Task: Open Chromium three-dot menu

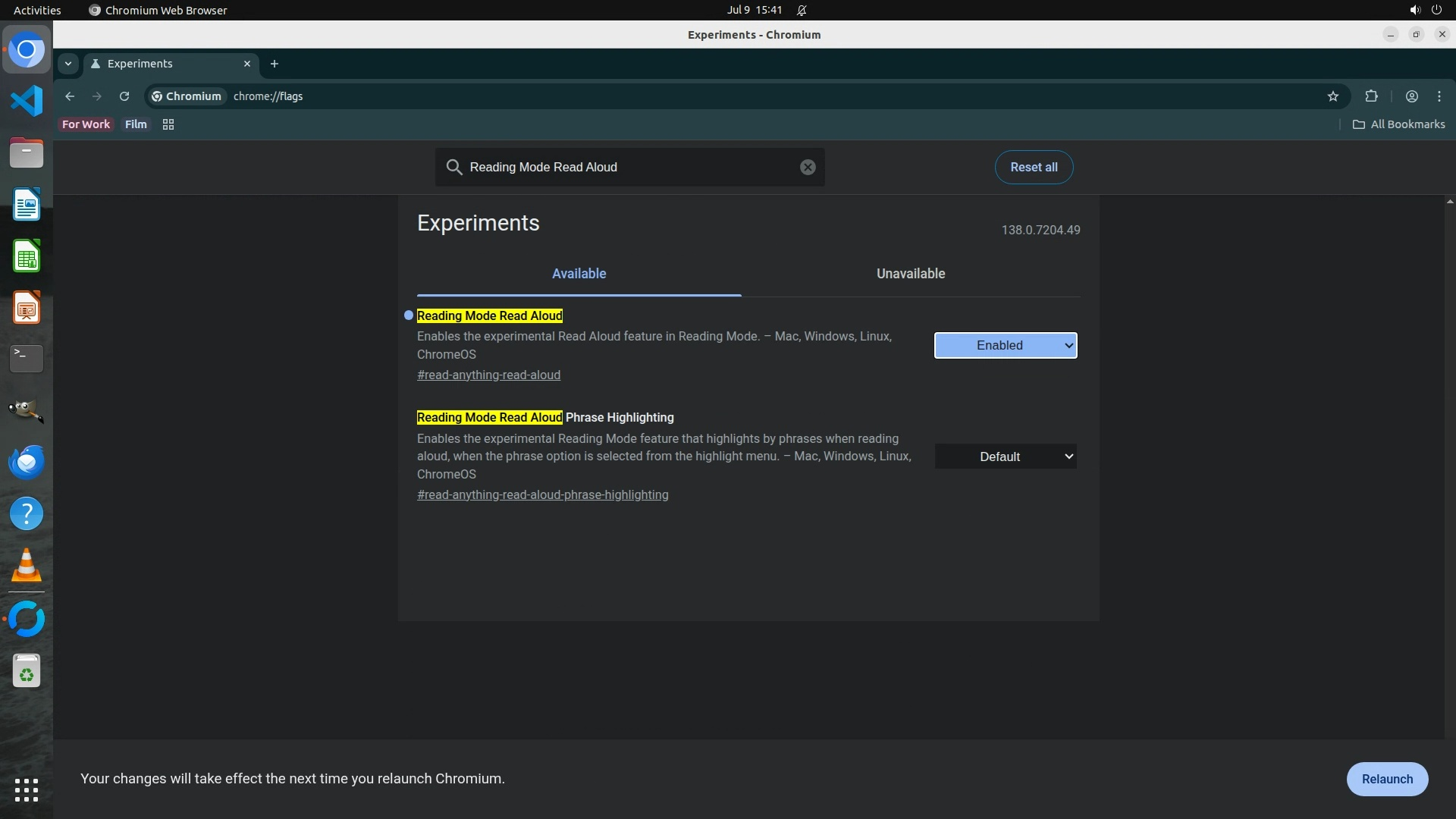Action: click(x=1439, y=96)
